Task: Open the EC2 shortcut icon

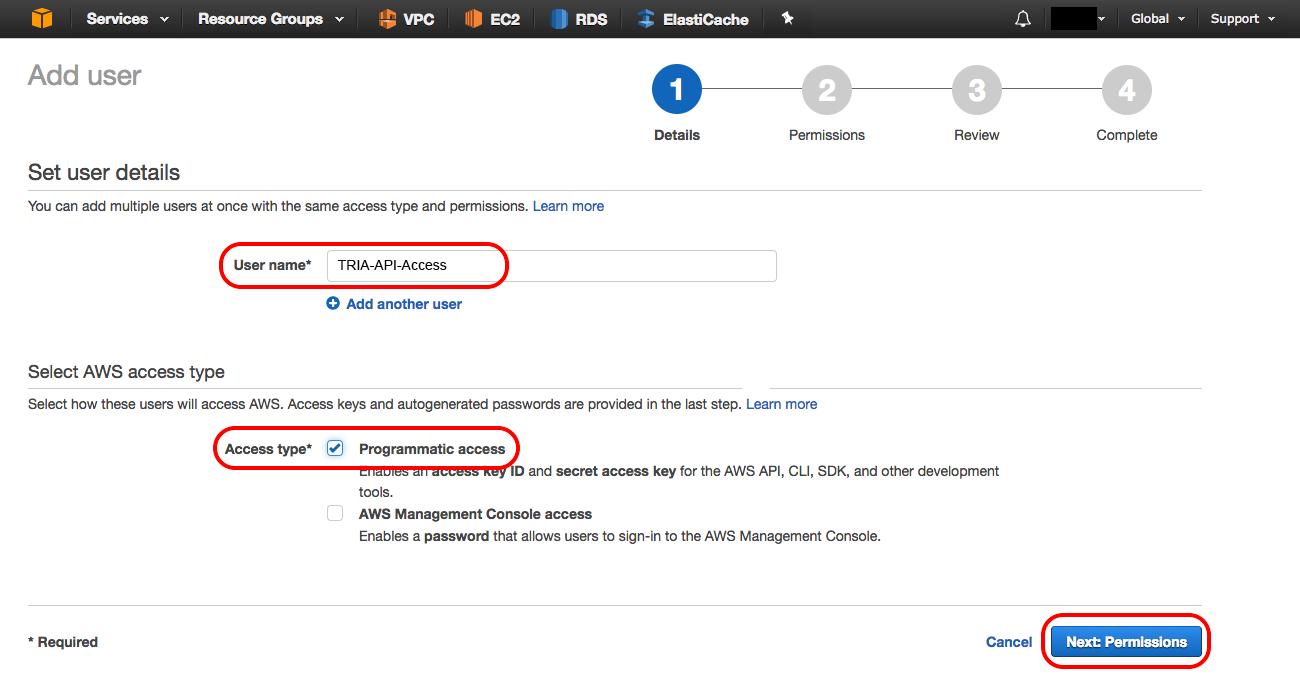Action: click(x=473, y=19)
